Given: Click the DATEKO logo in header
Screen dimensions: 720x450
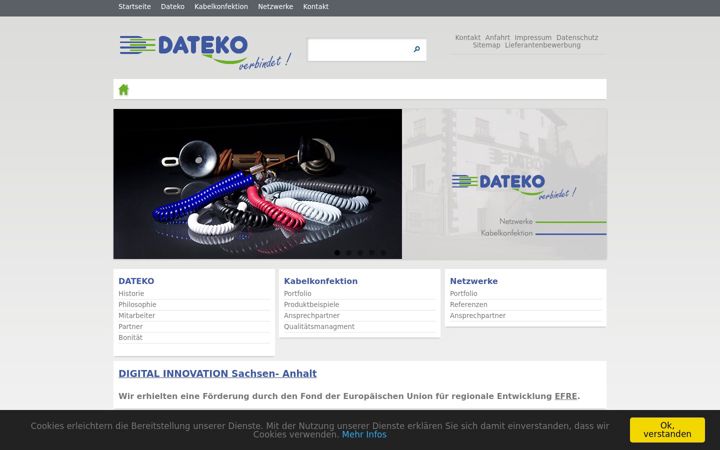Looking at the screenshot, I should [205, 52].
